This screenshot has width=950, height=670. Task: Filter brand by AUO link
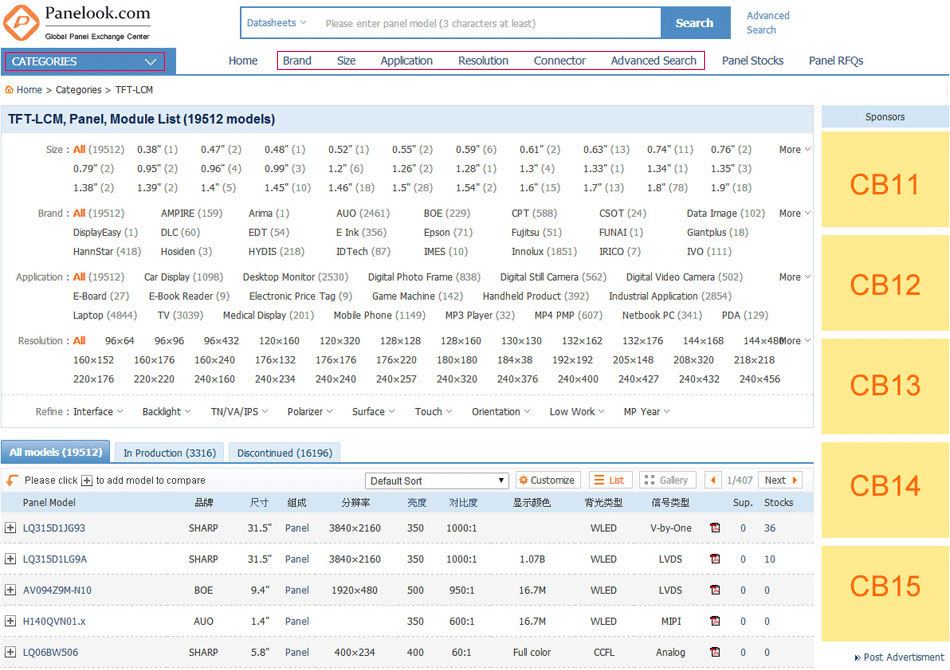click(x=348, y=213)
